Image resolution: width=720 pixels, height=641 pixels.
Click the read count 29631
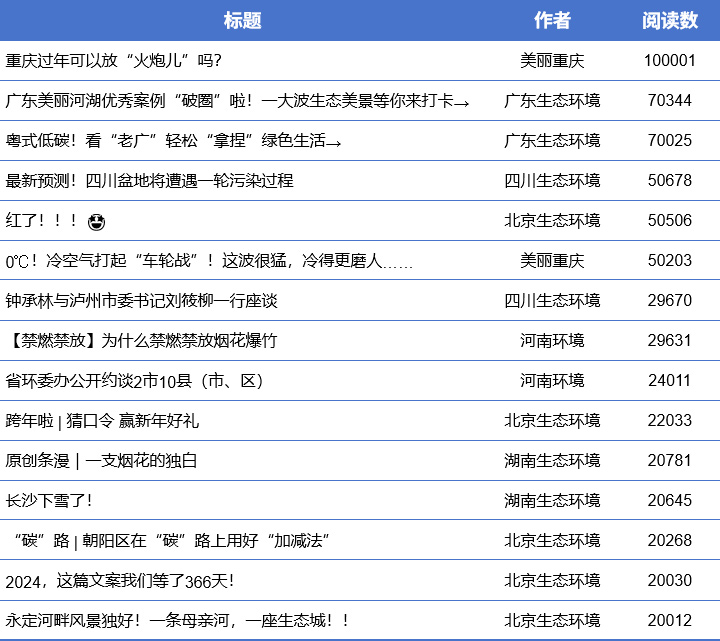(670, 341)
